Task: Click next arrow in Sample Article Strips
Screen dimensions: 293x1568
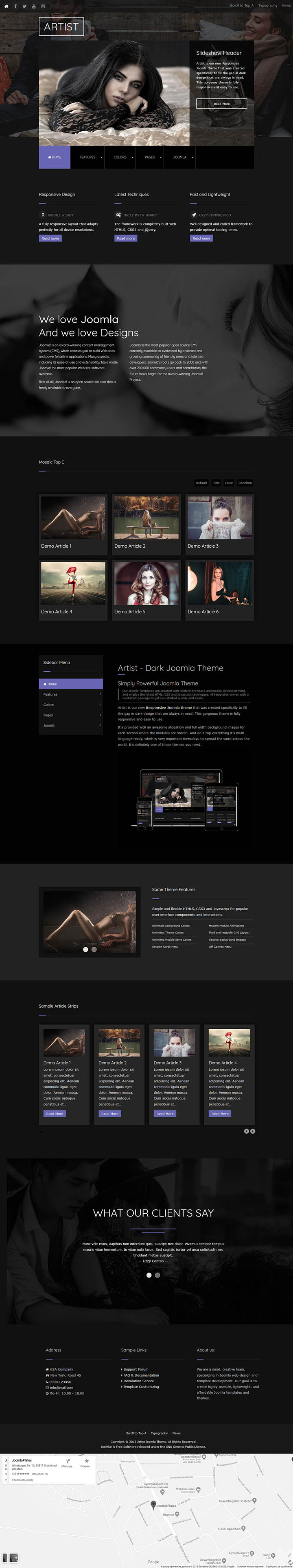Action: 252,1131
